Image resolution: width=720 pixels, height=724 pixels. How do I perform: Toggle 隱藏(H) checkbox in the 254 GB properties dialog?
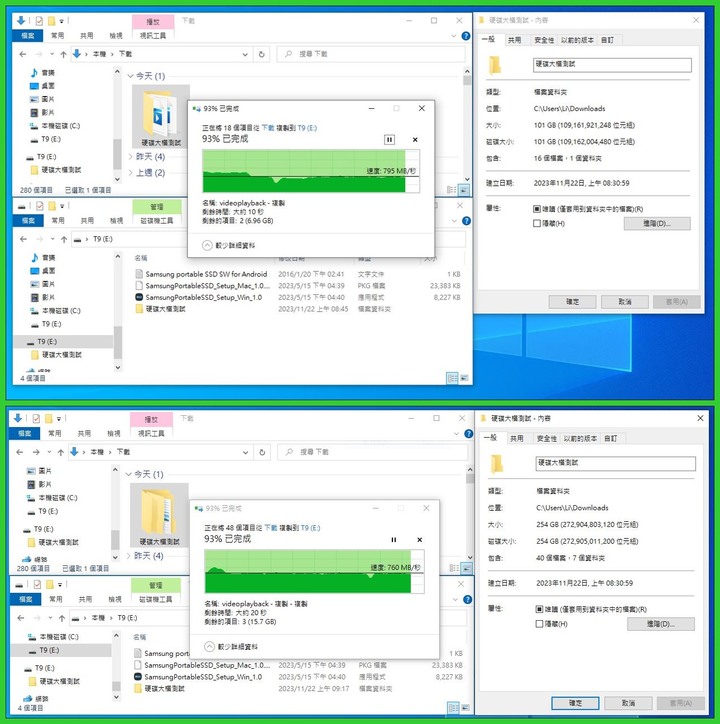pyautogui.click(x=539, y=624)
